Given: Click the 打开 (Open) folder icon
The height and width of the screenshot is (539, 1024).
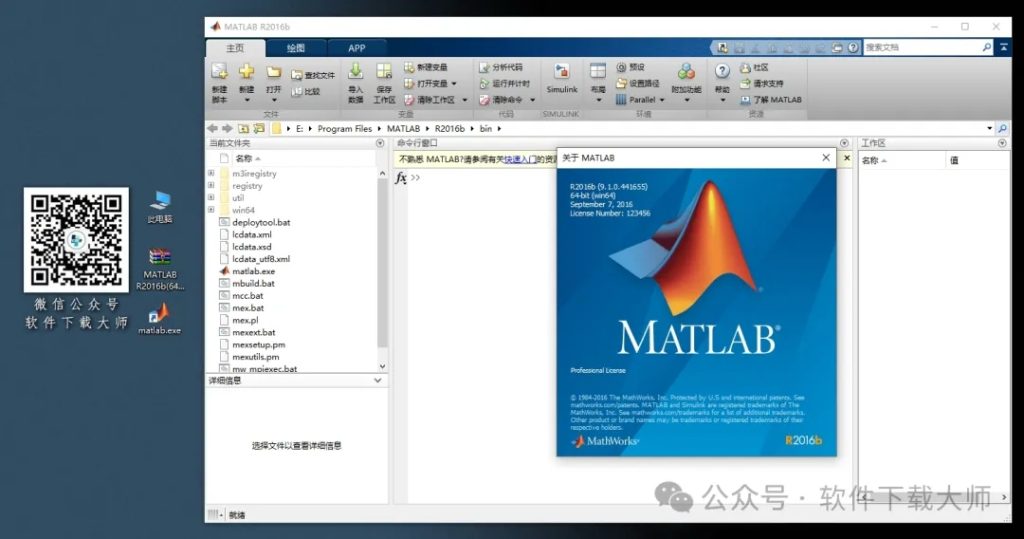Looking at the screenshot, I should click(x=274, y=73).
